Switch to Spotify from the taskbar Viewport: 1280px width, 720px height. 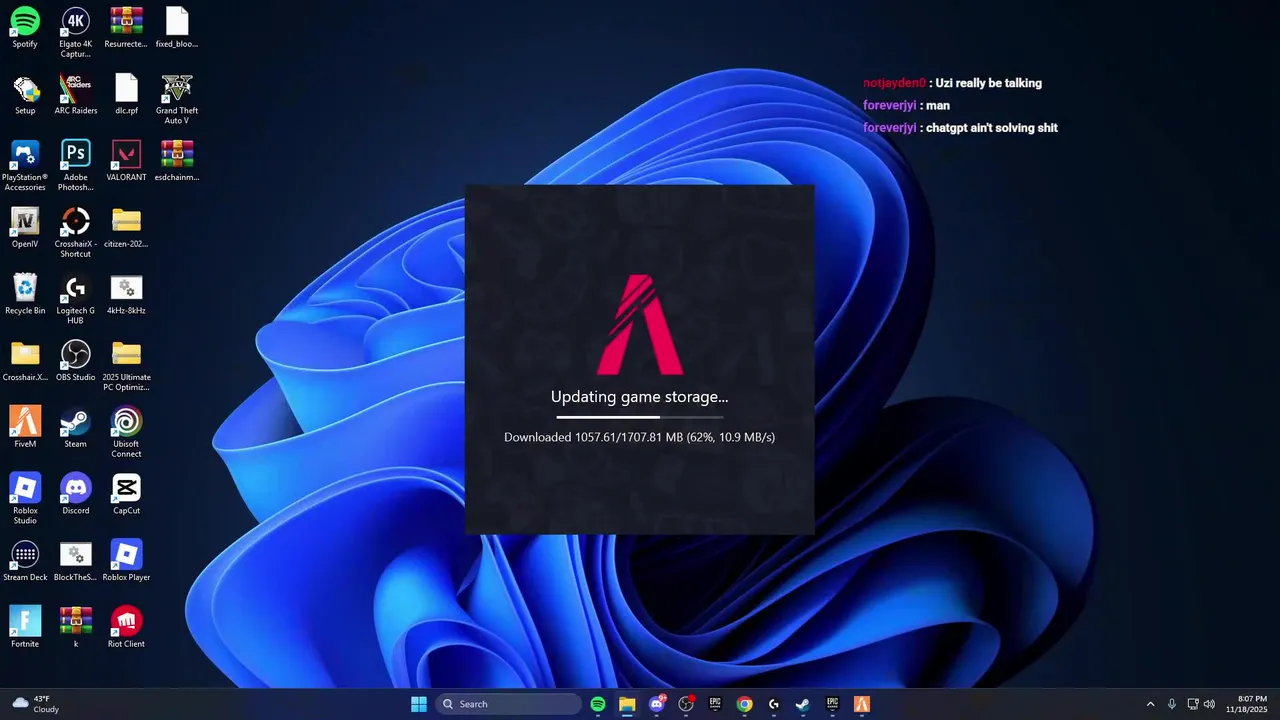point(598,704)
